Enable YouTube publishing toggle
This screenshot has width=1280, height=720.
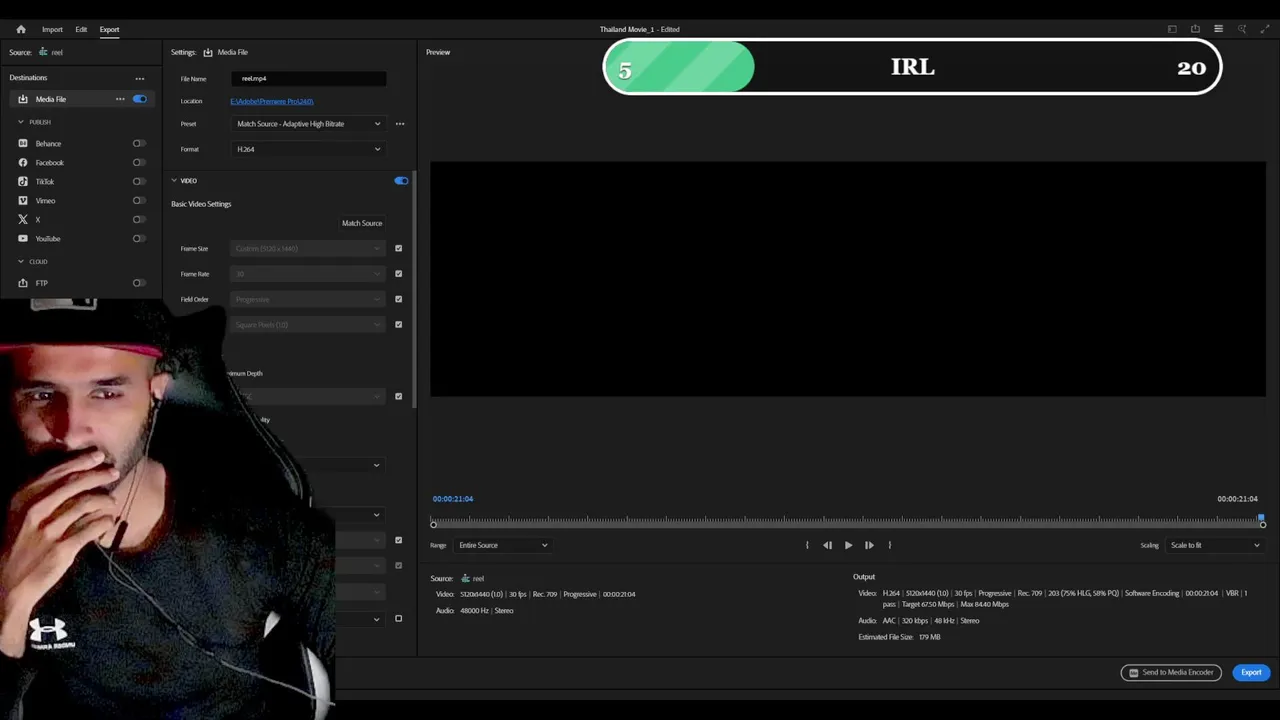139,238
